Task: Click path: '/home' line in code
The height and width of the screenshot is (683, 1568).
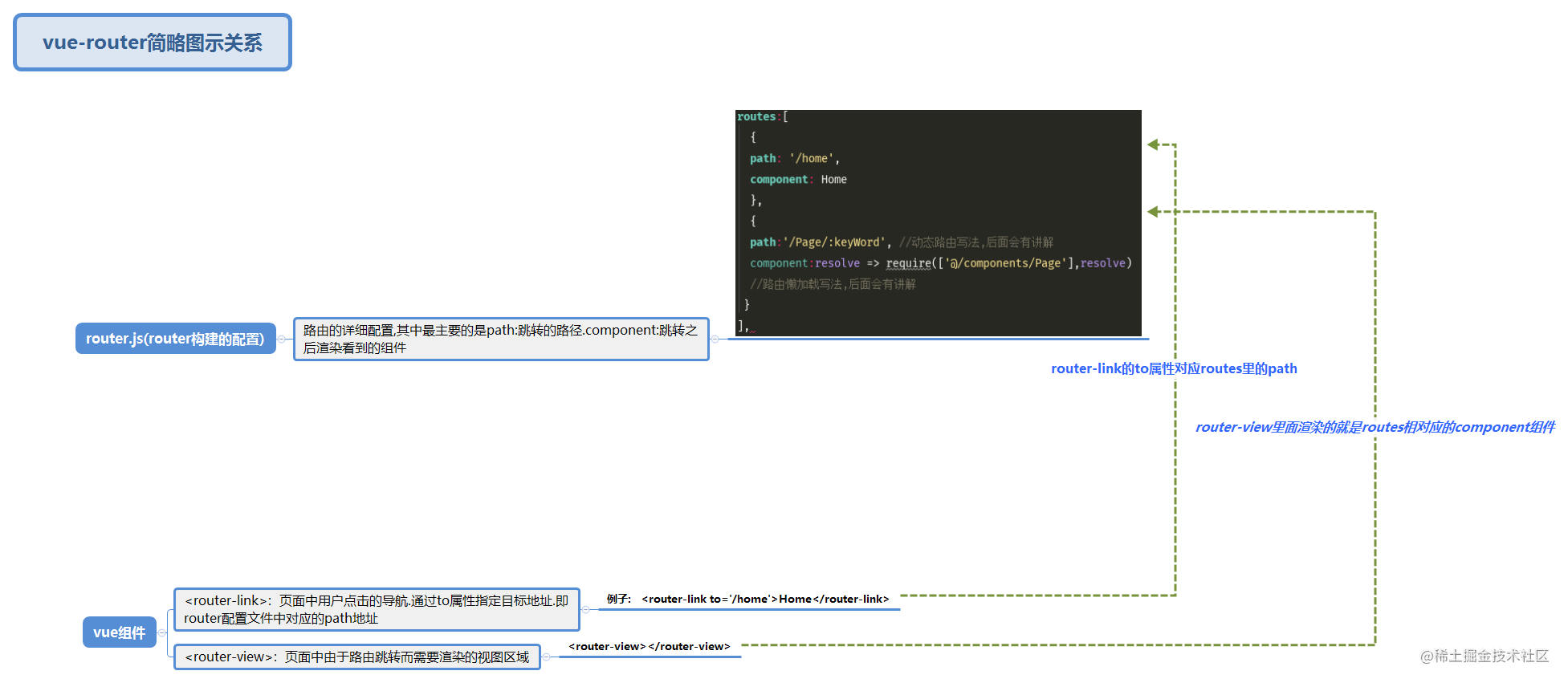Action: pyautogui.click(x=795, y=158)
